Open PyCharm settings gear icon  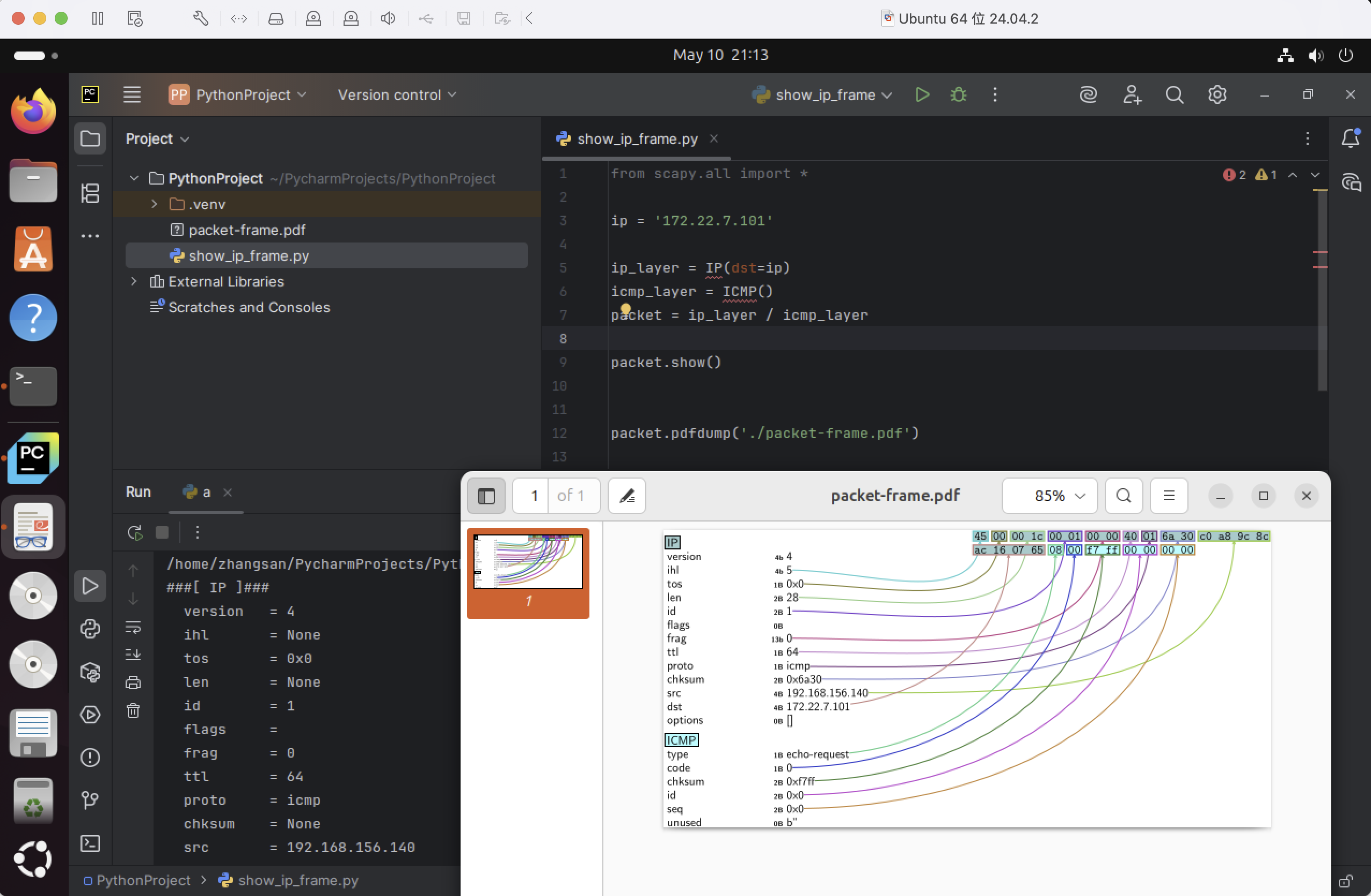click(1216, 94)
